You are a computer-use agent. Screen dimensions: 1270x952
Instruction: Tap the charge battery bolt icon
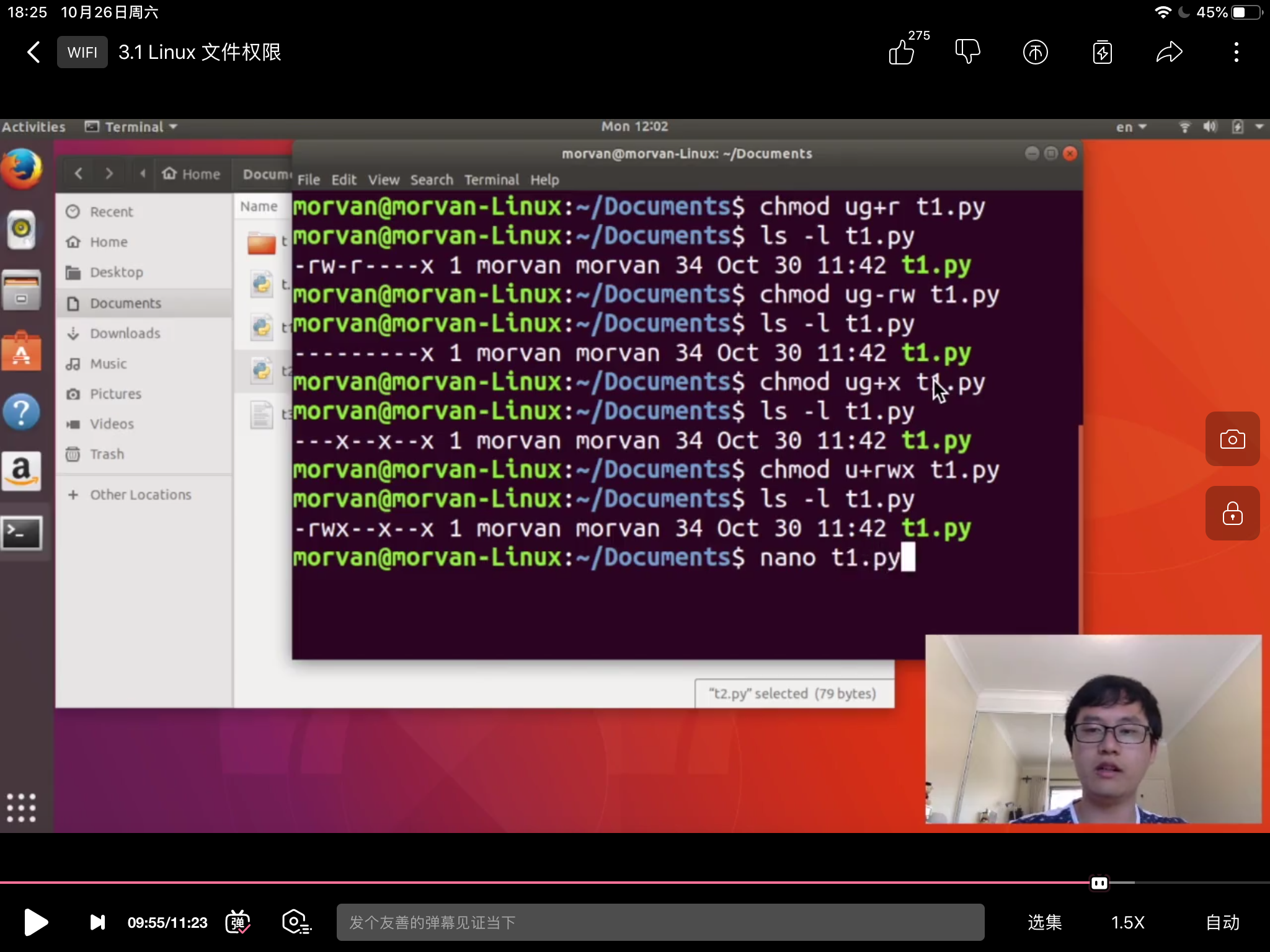[1102, 52]
